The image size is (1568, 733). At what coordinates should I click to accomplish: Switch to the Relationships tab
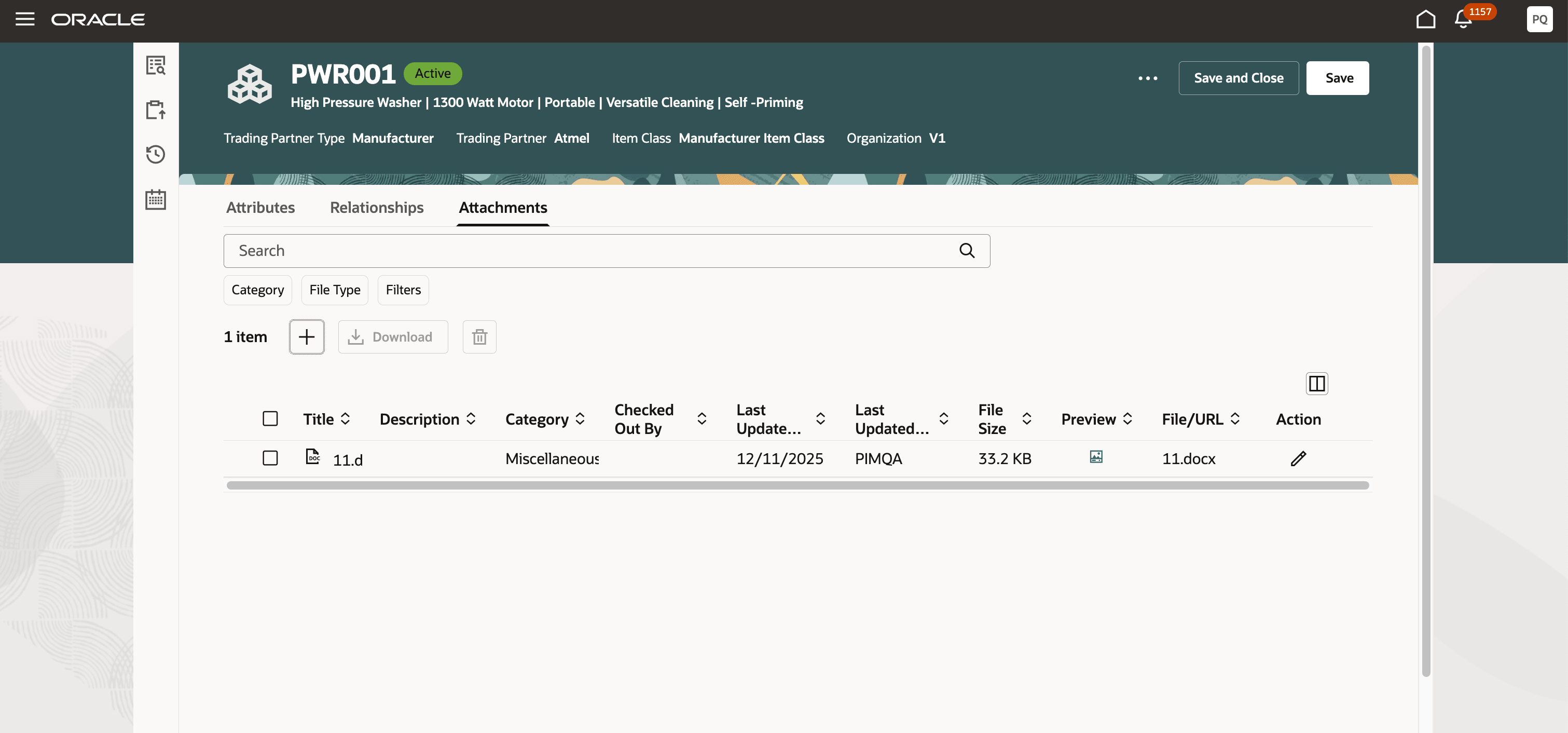tap(376, 208)
